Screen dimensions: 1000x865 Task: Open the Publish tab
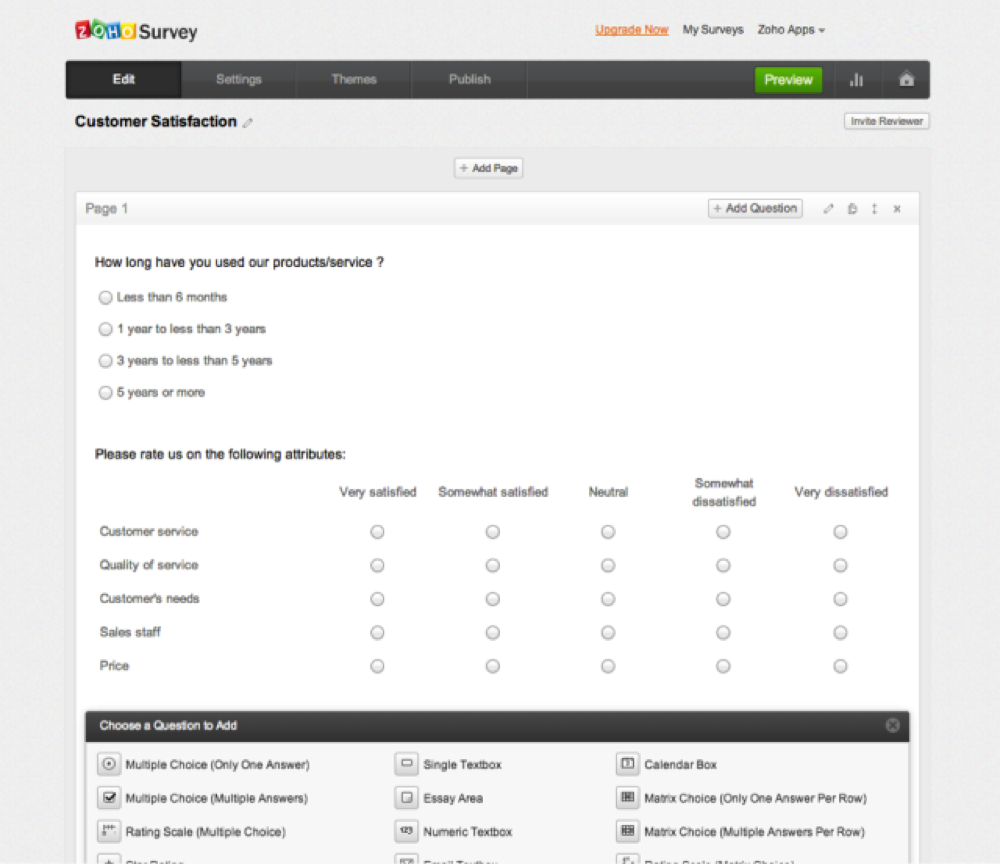(469, 80)
